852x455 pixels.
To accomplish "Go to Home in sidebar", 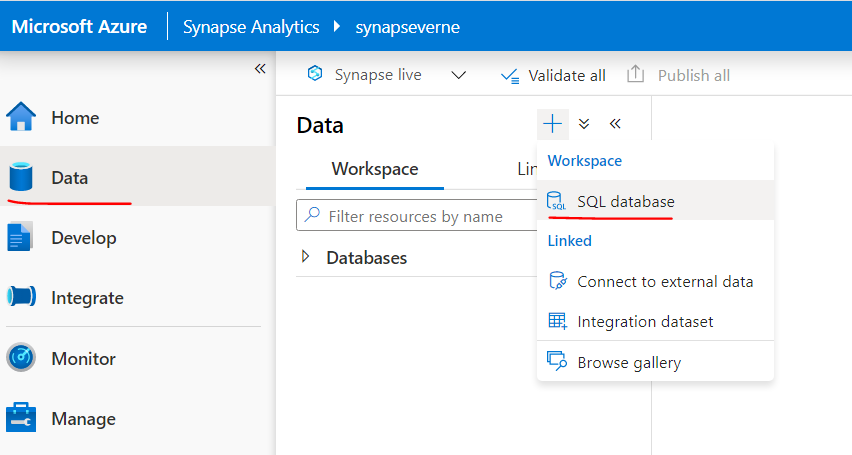I will tap(75, 117).
